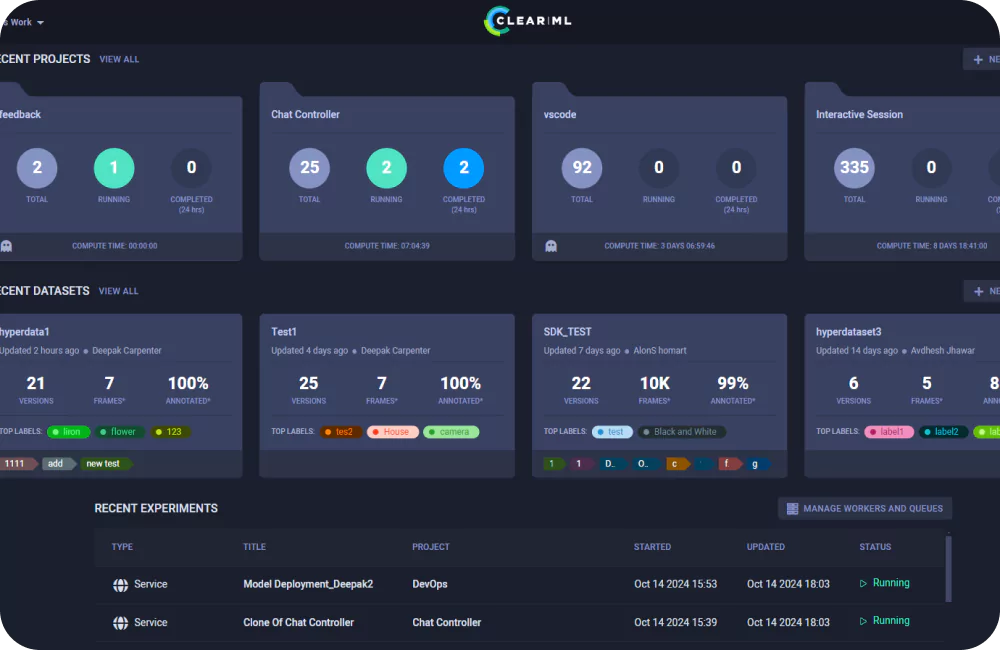This screenshot has height=650, width=1000.
Task: Click the orange c tag on SDK_TEST
Action: pyautogui.click(x=677, y=464)
